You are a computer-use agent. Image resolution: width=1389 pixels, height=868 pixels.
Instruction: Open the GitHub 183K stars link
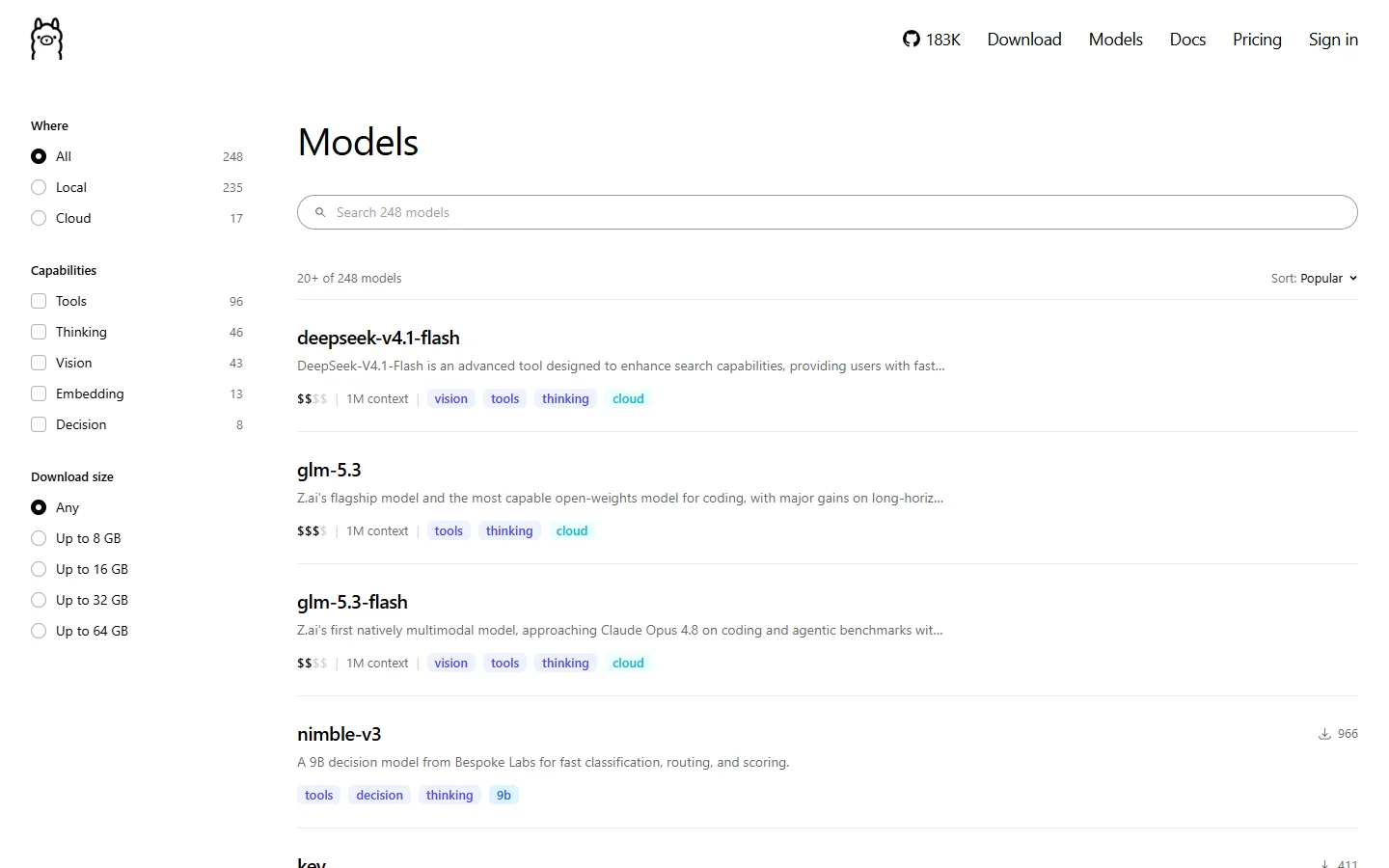(931, 40)
